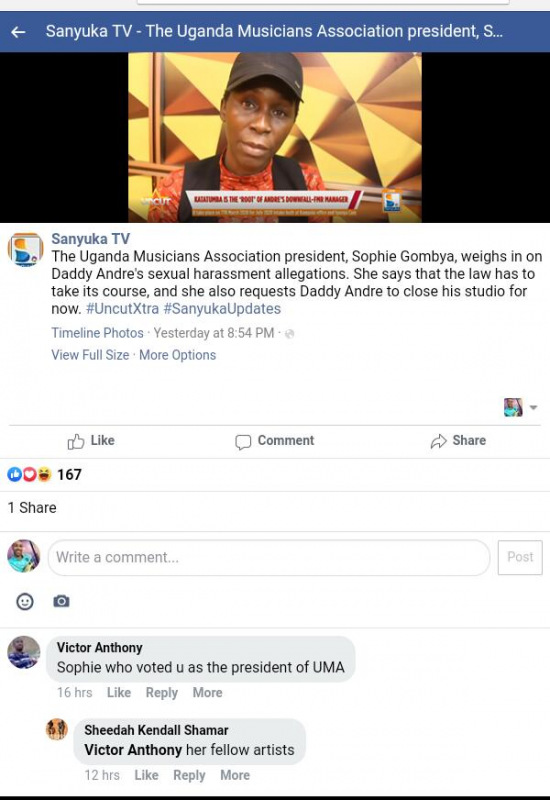Click the Post comment button

tap(520, 557)
